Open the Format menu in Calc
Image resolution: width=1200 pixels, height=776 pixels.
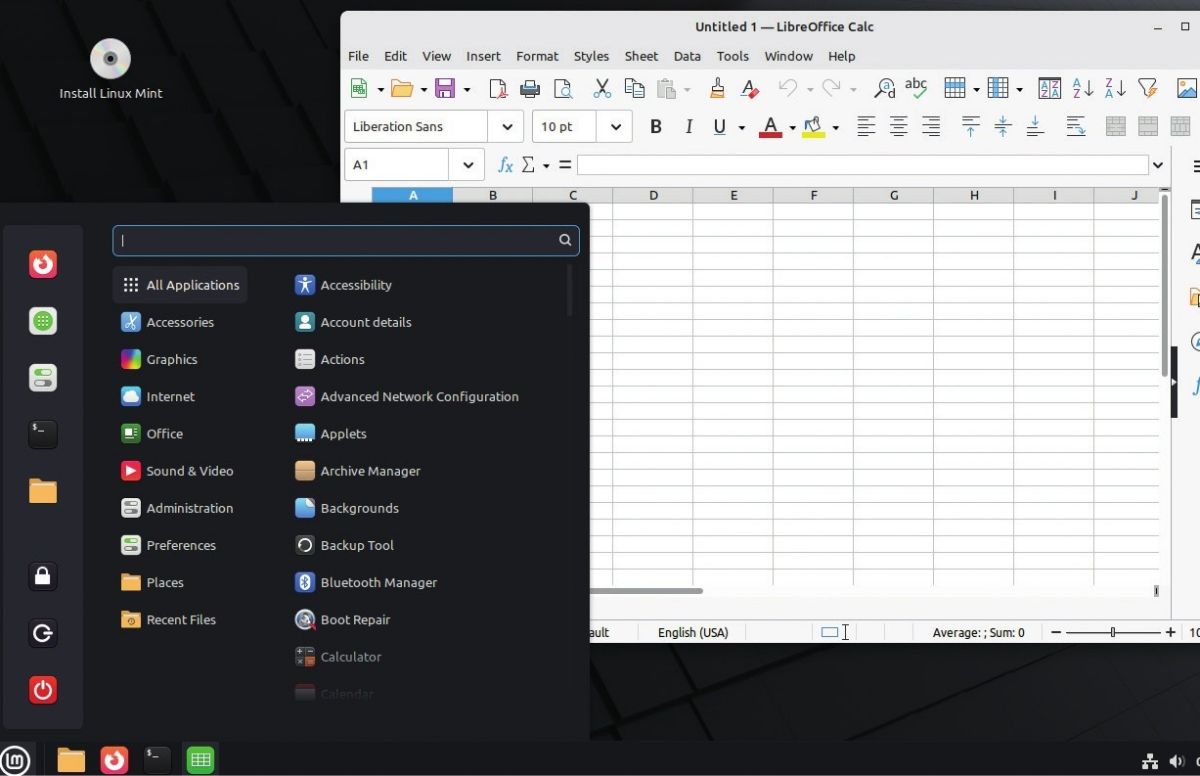pyautogui.click(x=537, y=56)
